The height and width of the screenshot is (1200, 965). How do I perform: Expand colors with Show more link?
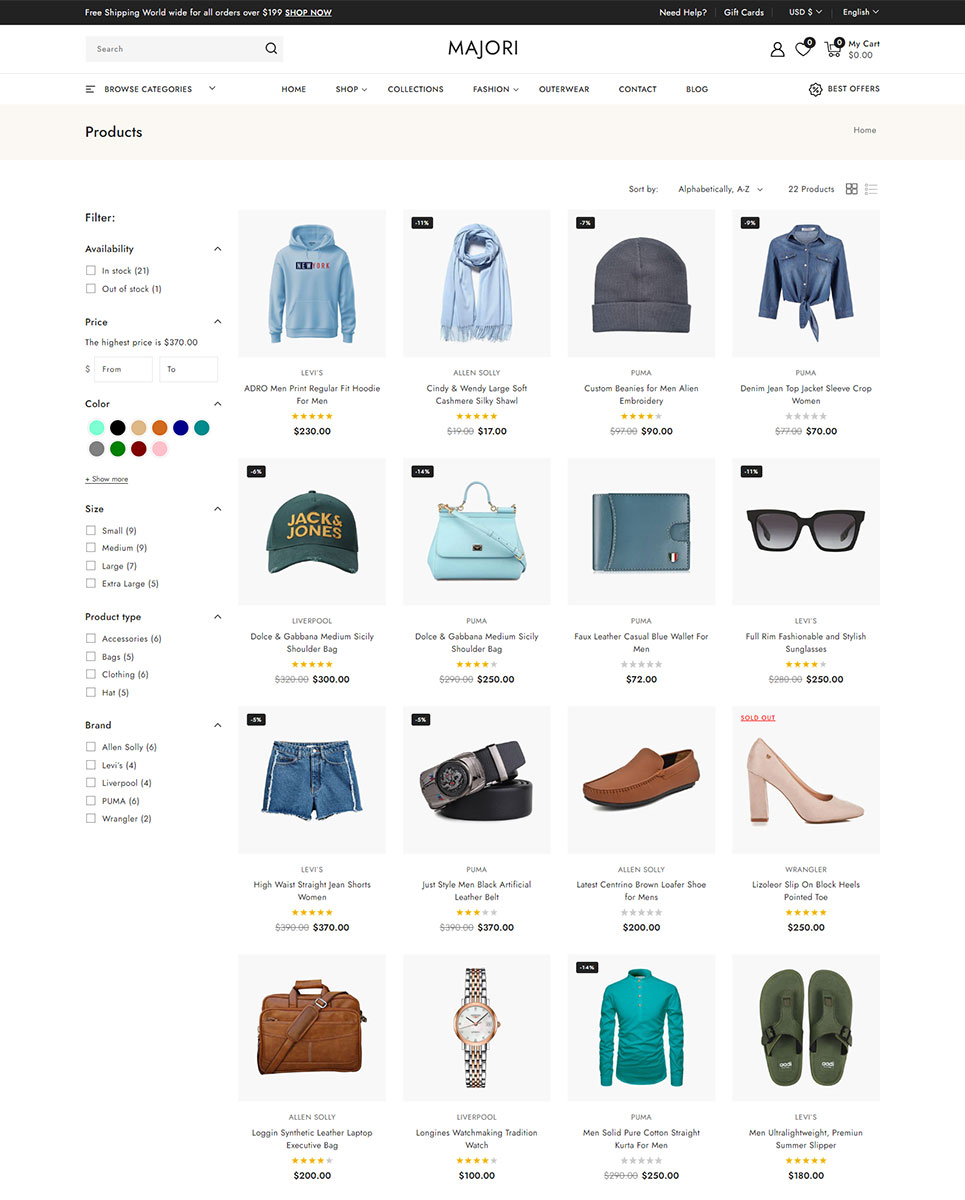click(107, 479)
